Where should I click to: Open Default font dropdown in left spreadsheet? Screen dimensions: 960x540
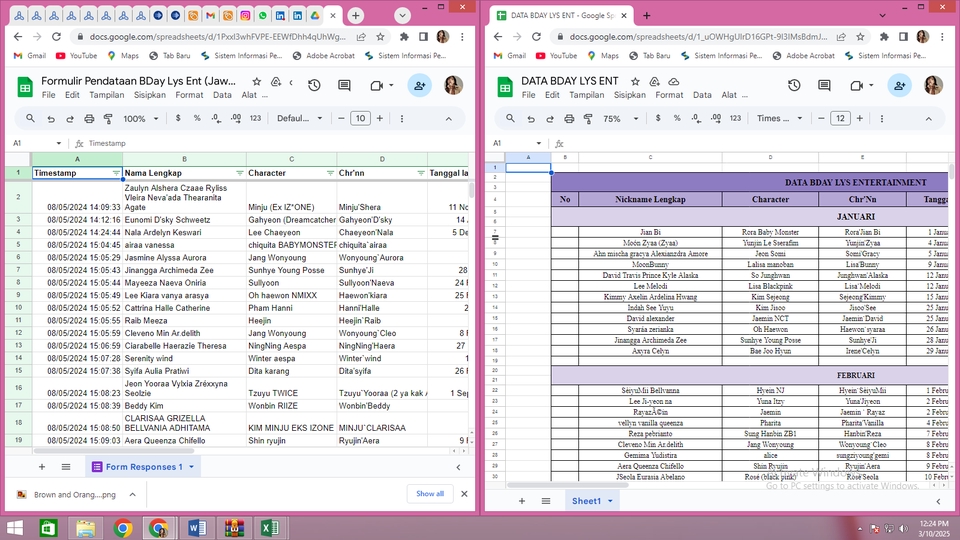pos(299,118)
